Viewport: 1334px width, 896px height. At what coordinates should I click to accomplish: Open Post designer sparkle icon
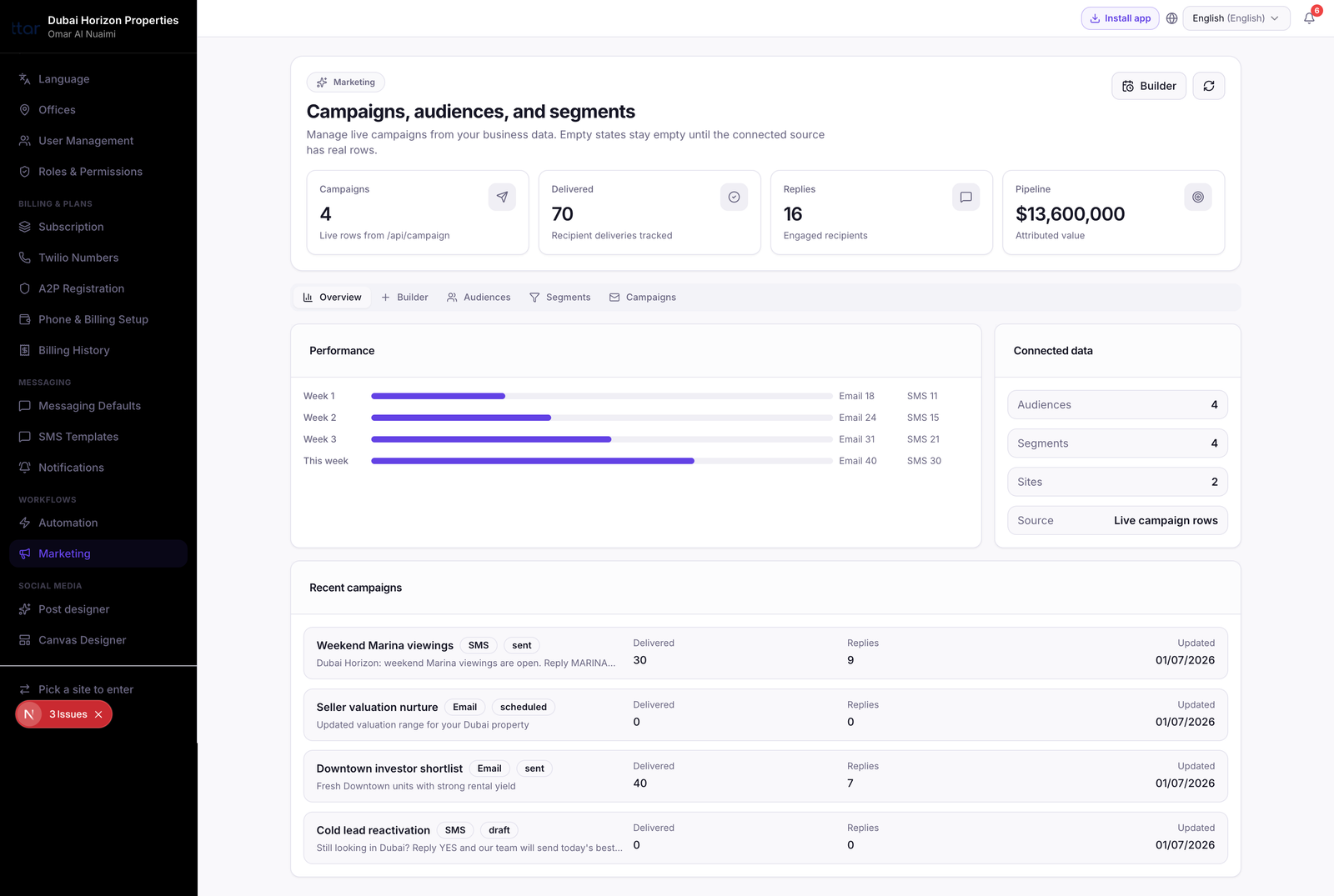tap(25, 609)
